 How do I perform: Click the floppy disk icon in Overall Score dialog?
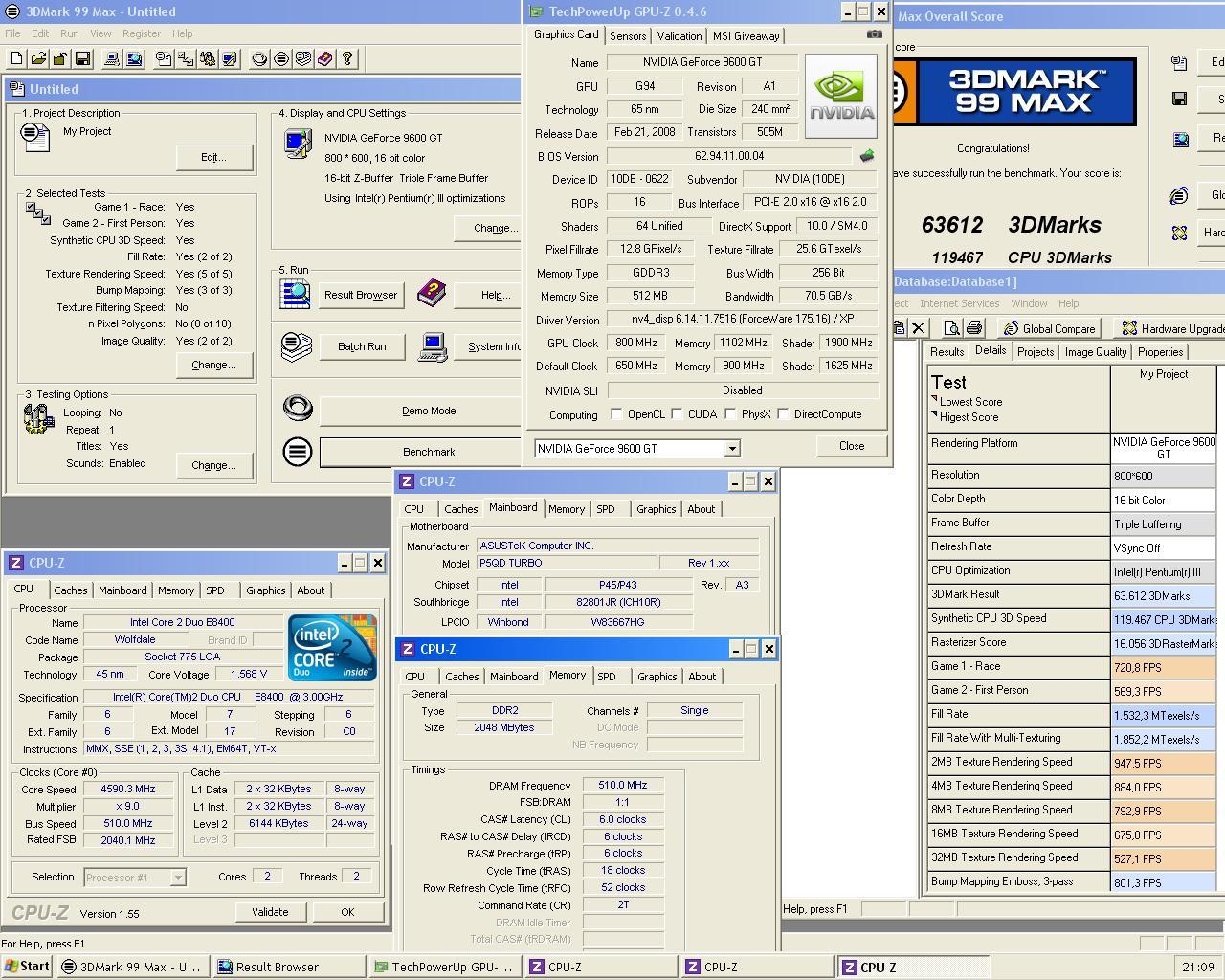click(1179, 99)
